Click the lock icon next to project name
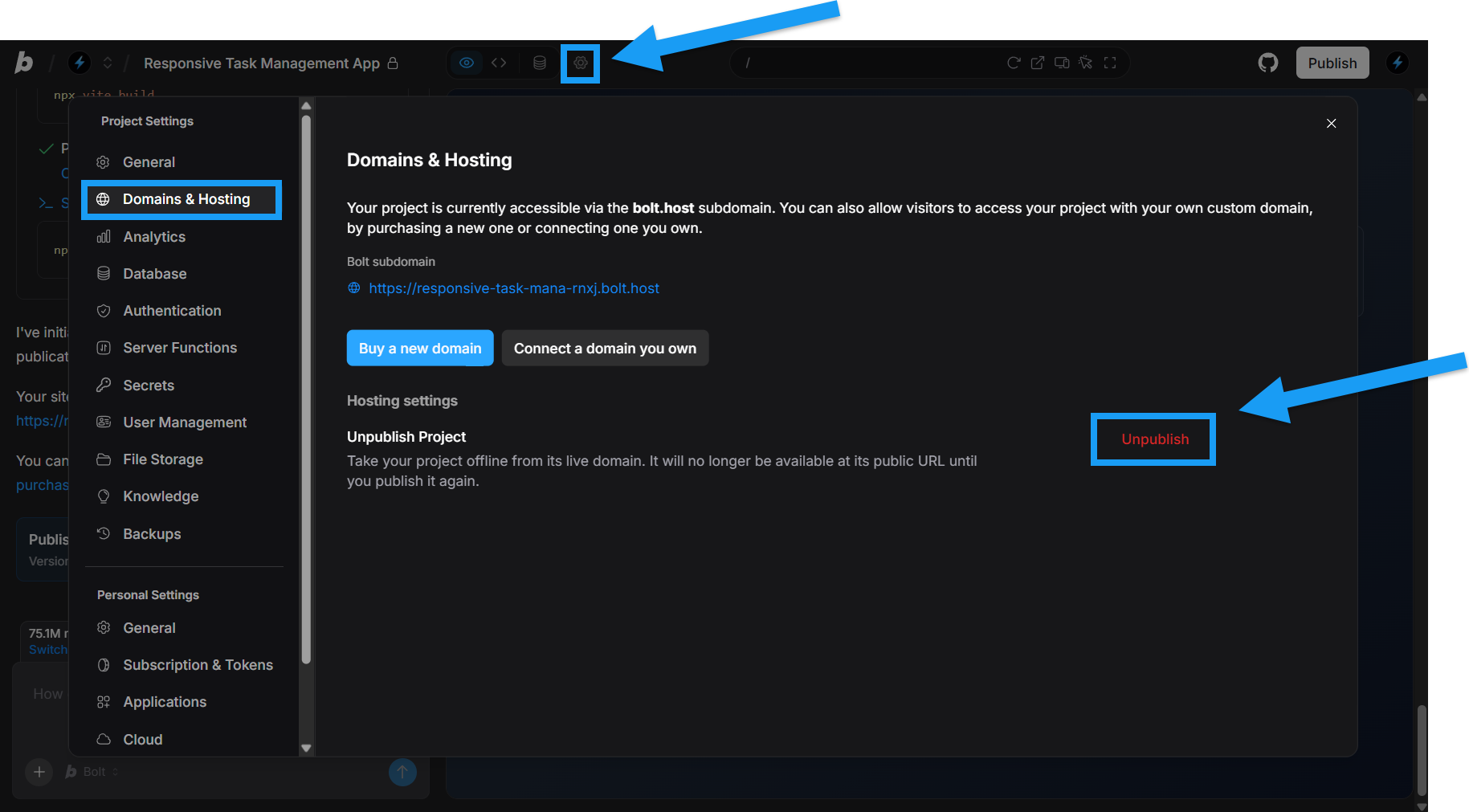This screenshot has height=812, width=1469. 393,63
